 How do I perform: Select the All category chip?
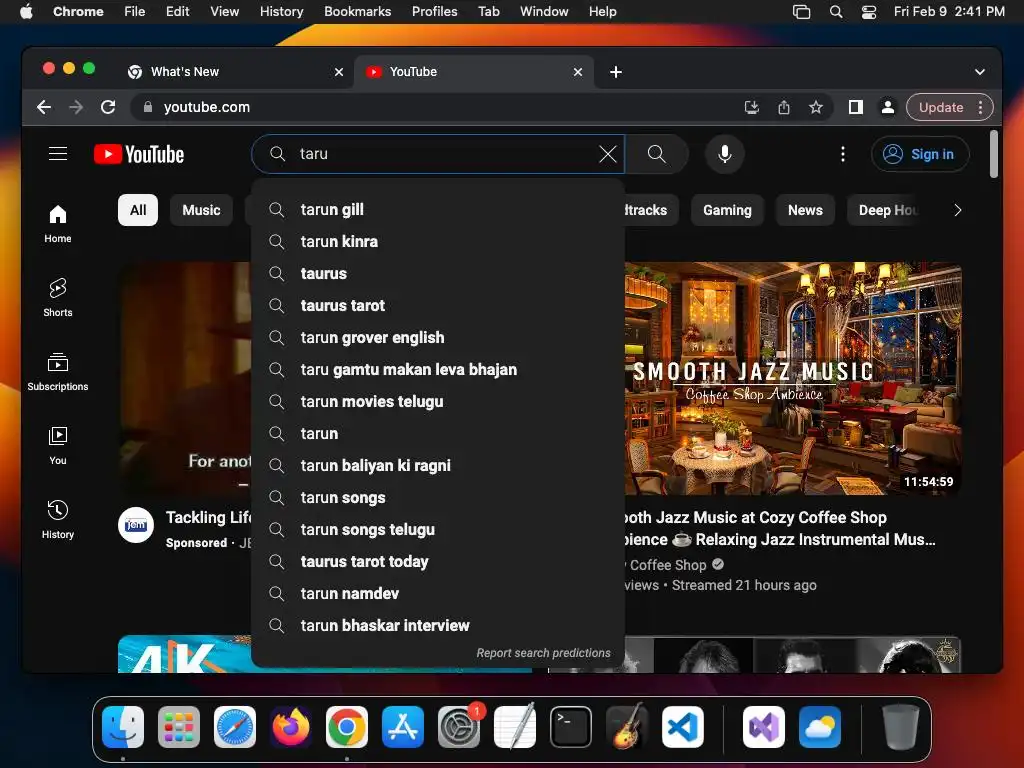pos(138,210)
